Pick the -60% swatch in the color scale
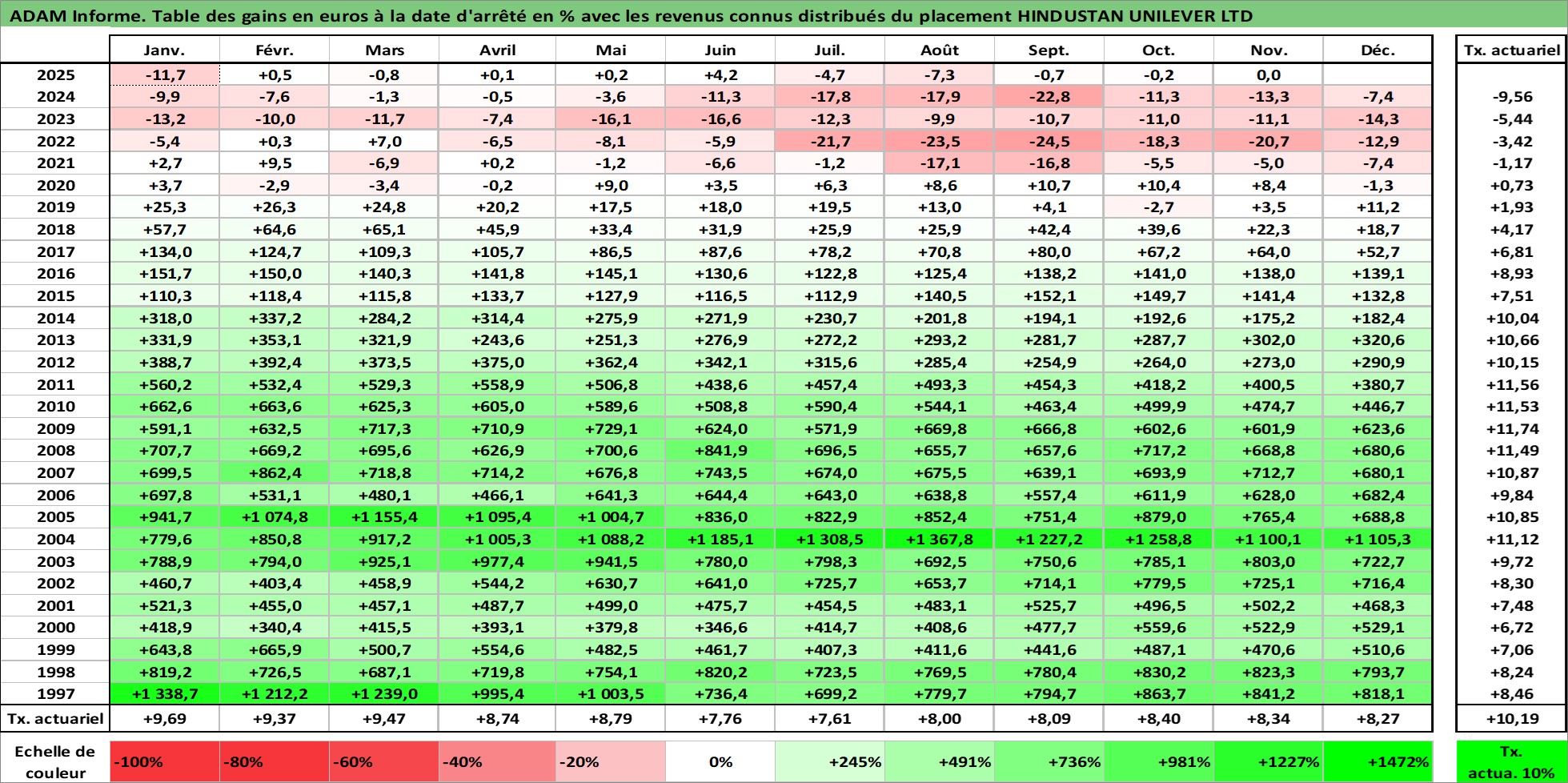 (384, 761)
